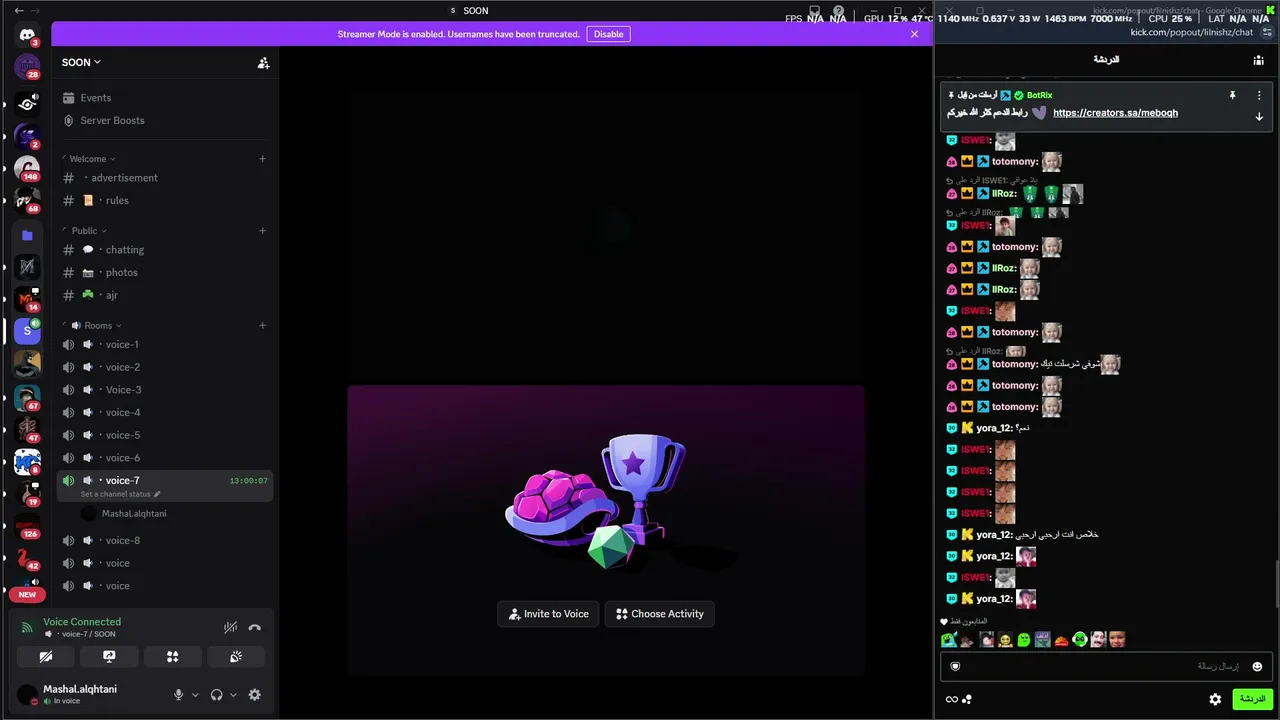Click Choose Activity button
The width and height of the screenshot is (1280, 720).
click(660, 614)
